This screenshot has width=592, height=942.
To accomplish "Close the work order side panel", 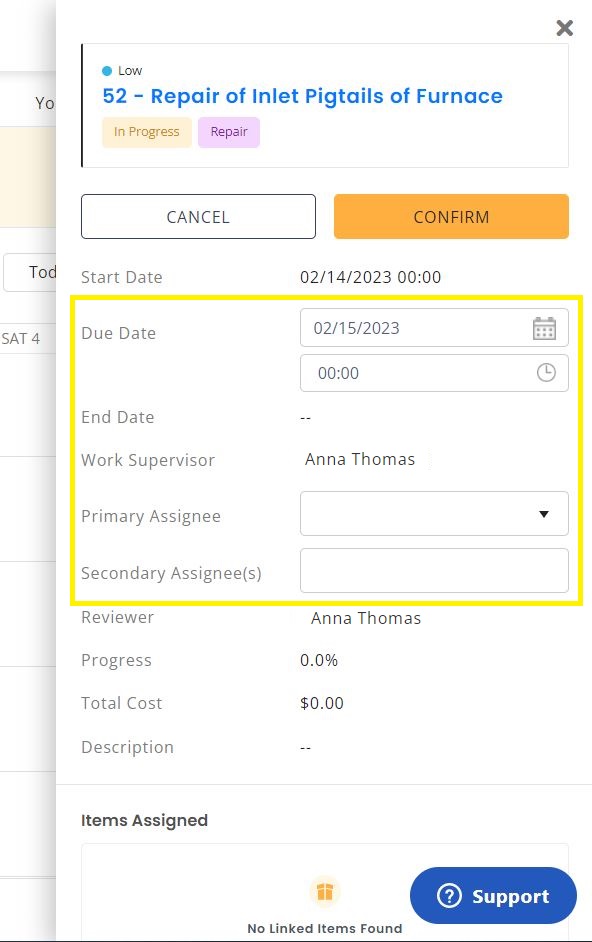I will [x=564, y=28].
